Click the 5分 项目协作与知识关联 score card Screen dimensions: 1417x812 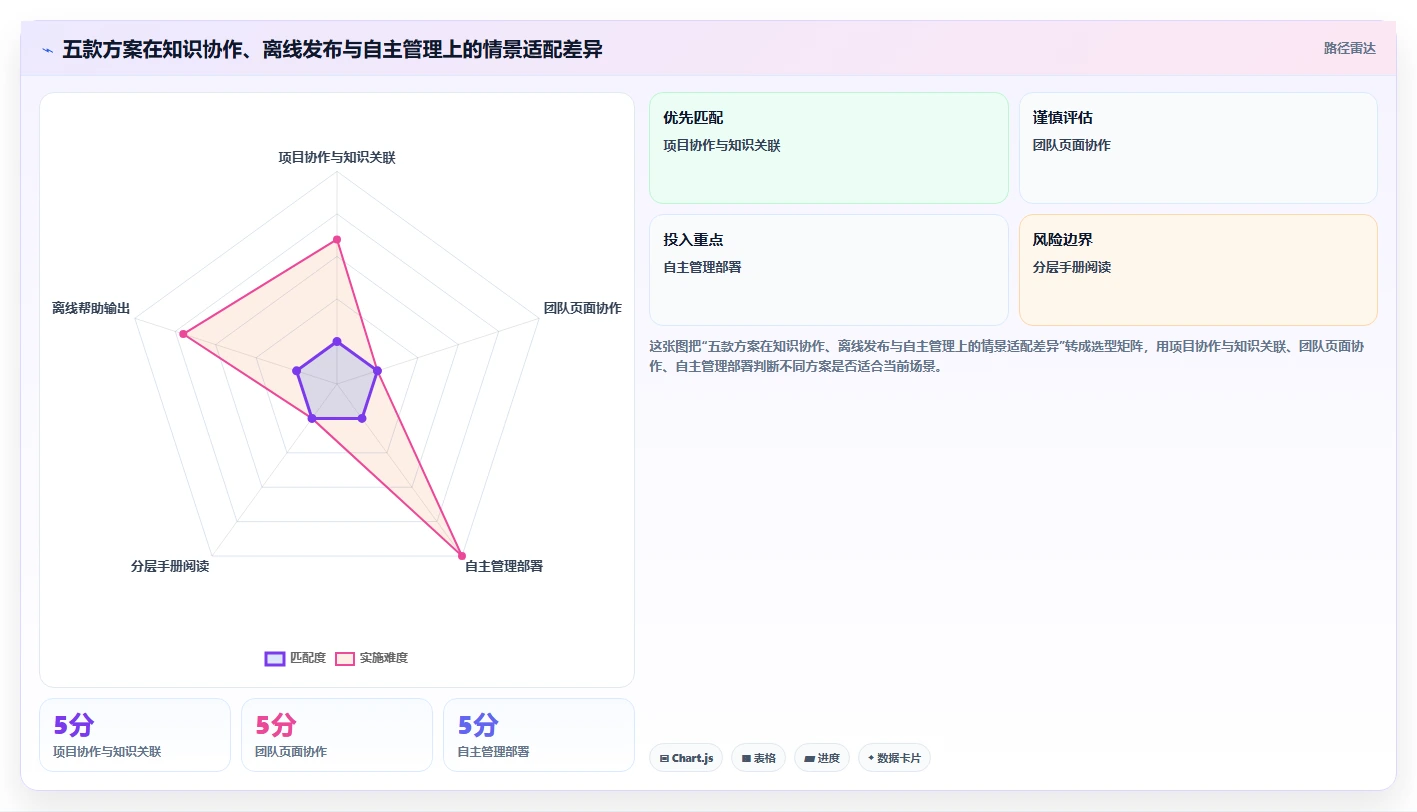pos(135,735)
